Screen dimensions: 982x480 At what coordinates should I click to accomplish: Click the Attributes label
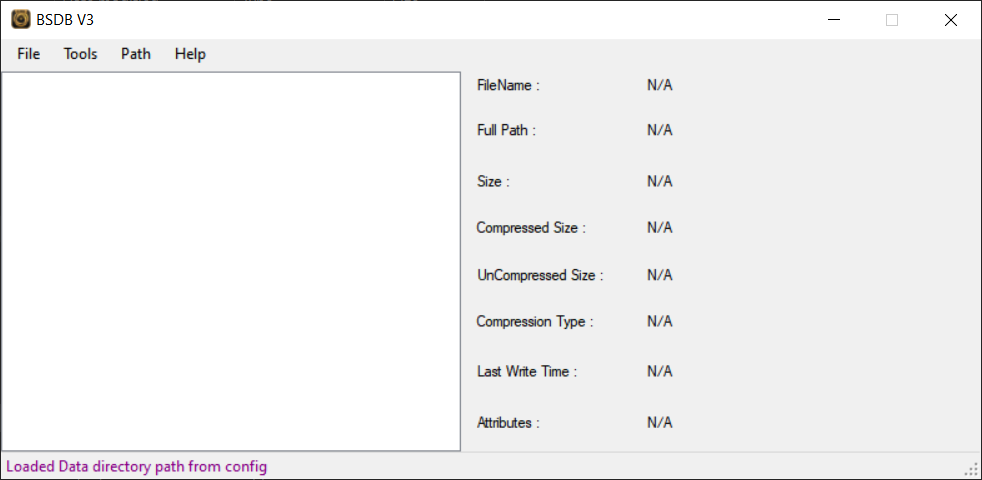pyautogui.click(x=508, y=423)
